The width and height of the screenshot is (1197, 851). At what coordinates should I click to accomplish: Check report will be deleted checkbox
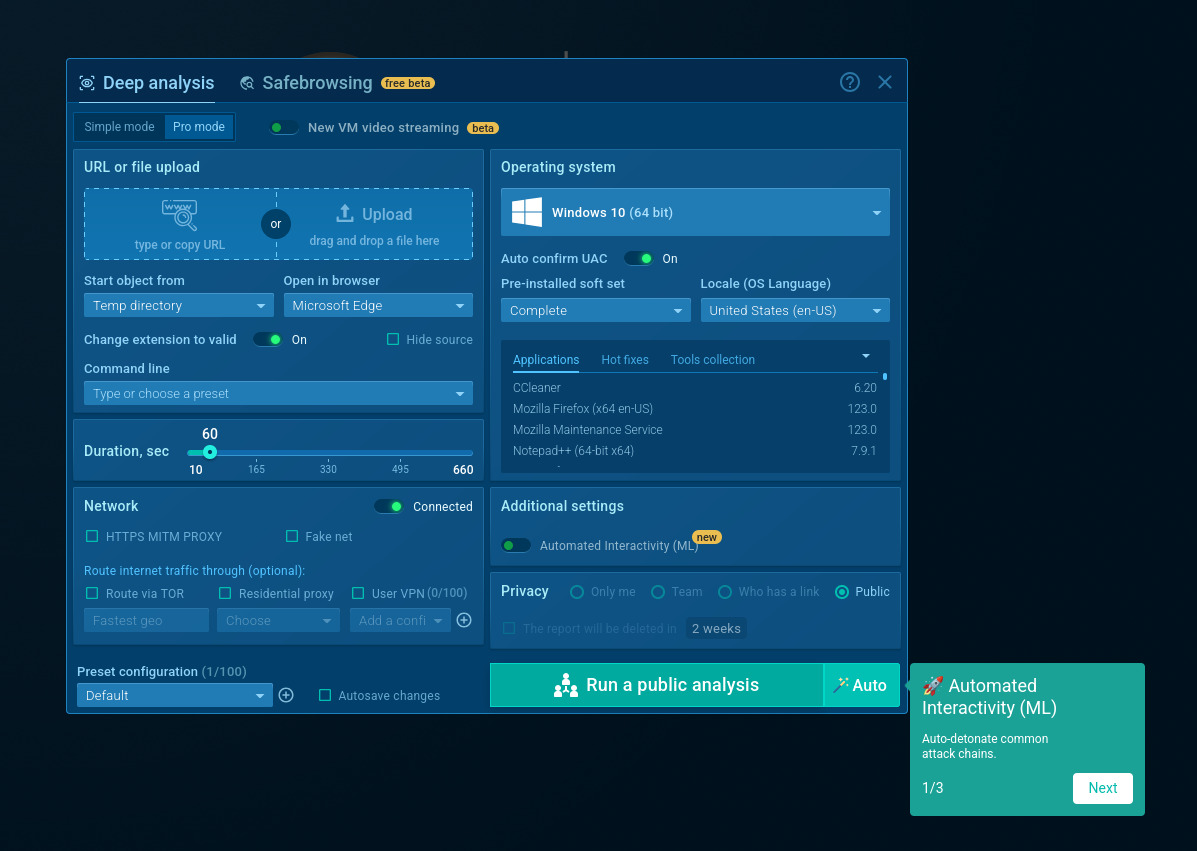point(509,628)
